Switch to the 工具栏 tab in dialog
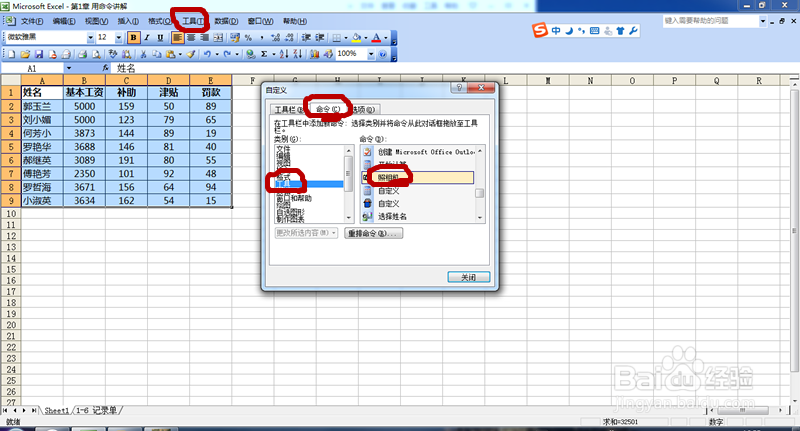The width and height of the screenshot is (800, 431). tap(288, 109)
